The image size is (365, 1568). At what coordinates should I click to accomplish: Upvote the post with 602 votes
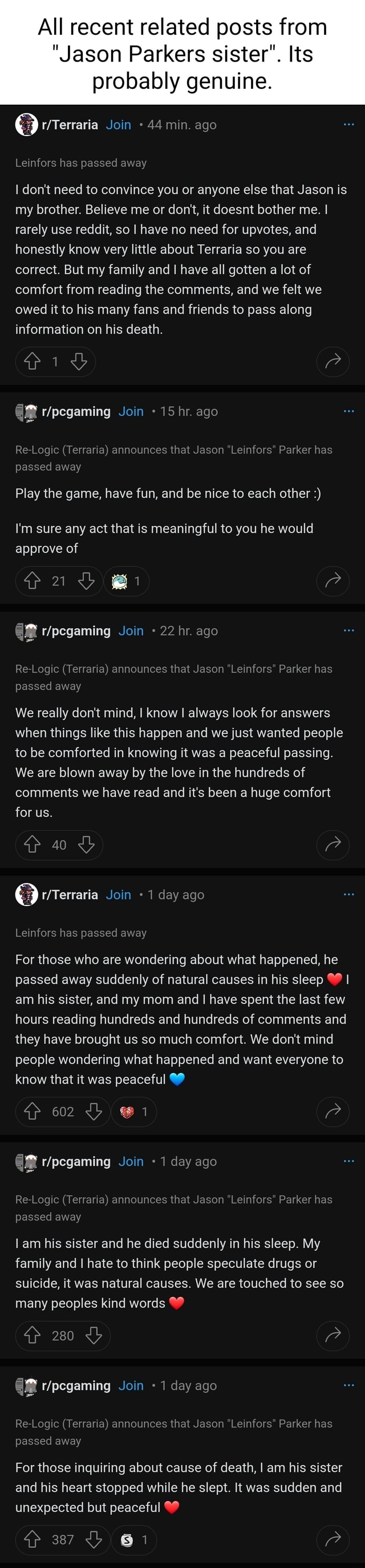click(x=32, y=1111)
